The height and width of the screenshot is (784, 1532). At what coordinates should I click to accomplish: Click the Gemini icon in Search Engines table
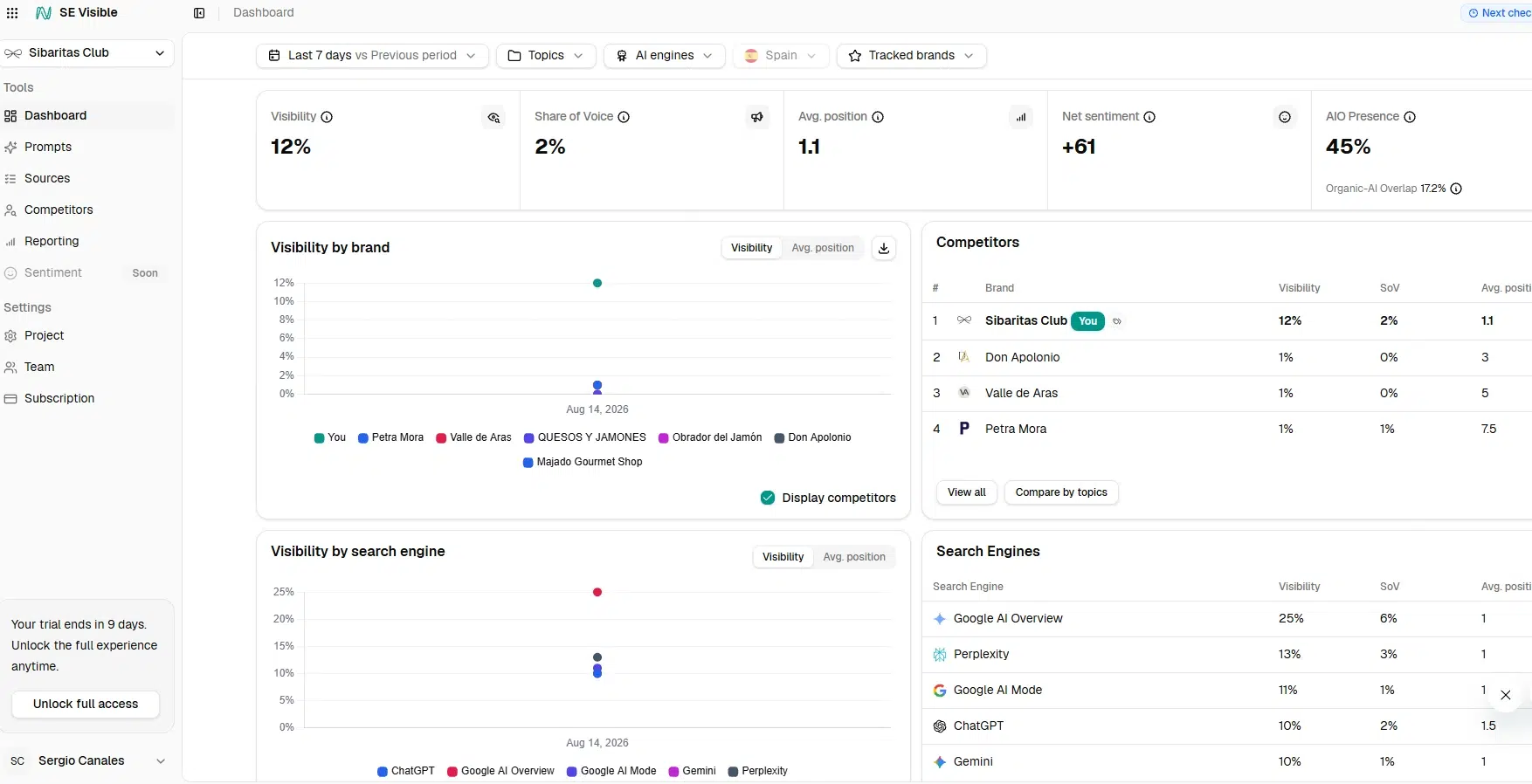click(940, 762)
